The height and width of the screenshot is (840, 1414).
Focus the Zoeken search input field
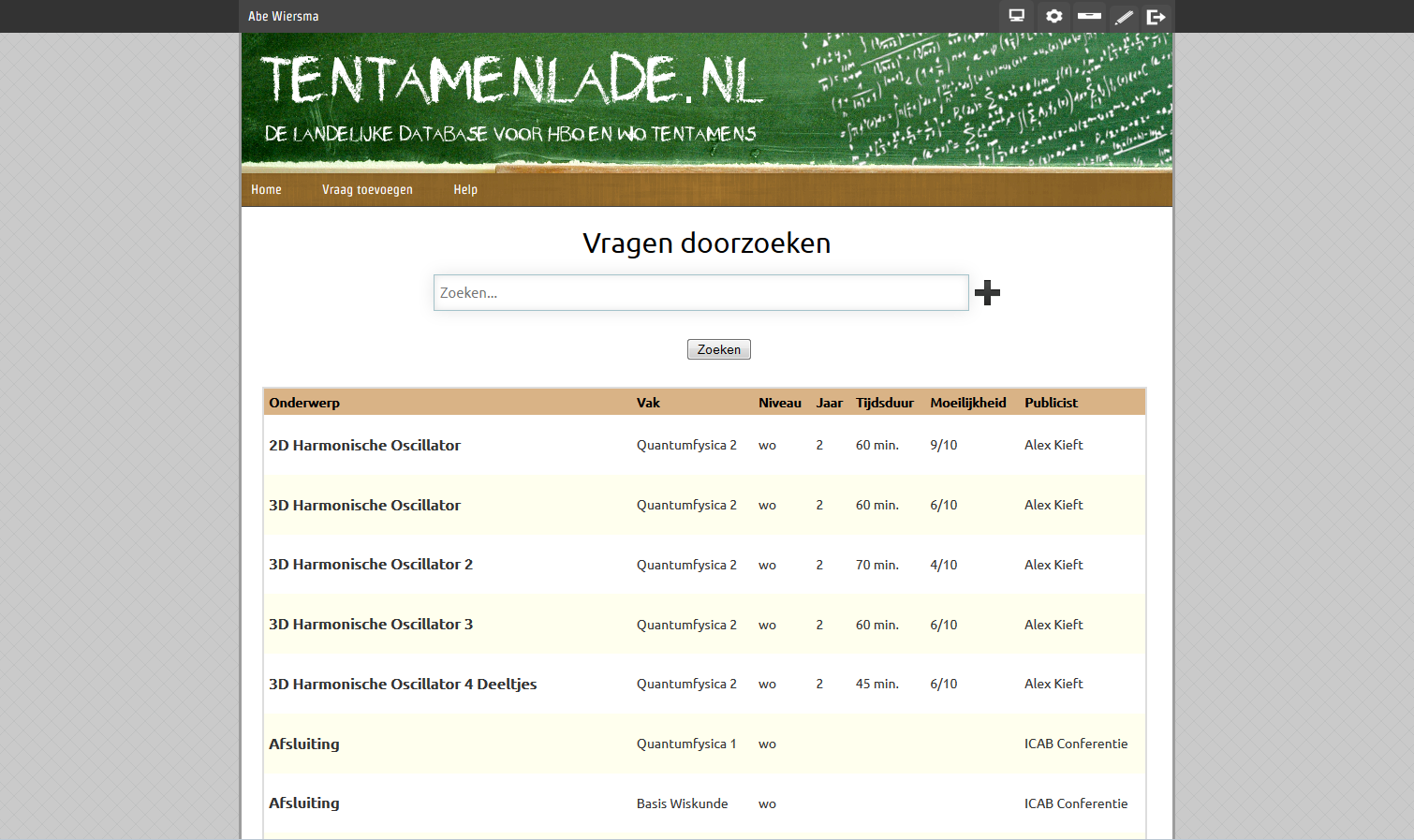point(700,293)
